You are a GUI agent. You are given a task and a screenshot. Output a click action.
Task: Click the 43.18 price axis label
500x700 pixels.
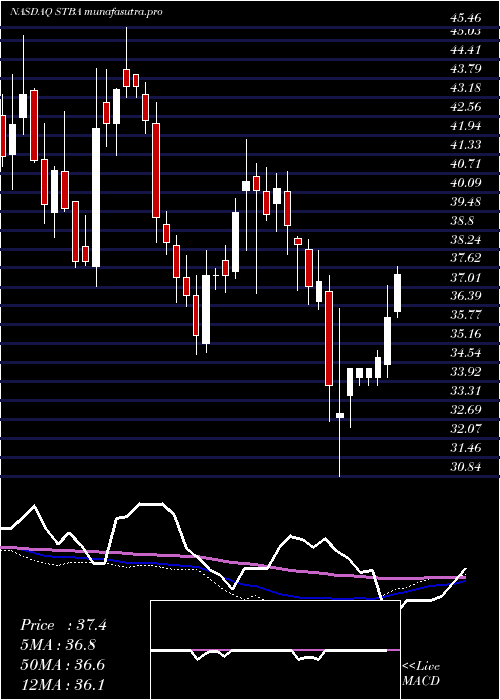[x=466, y=88]
